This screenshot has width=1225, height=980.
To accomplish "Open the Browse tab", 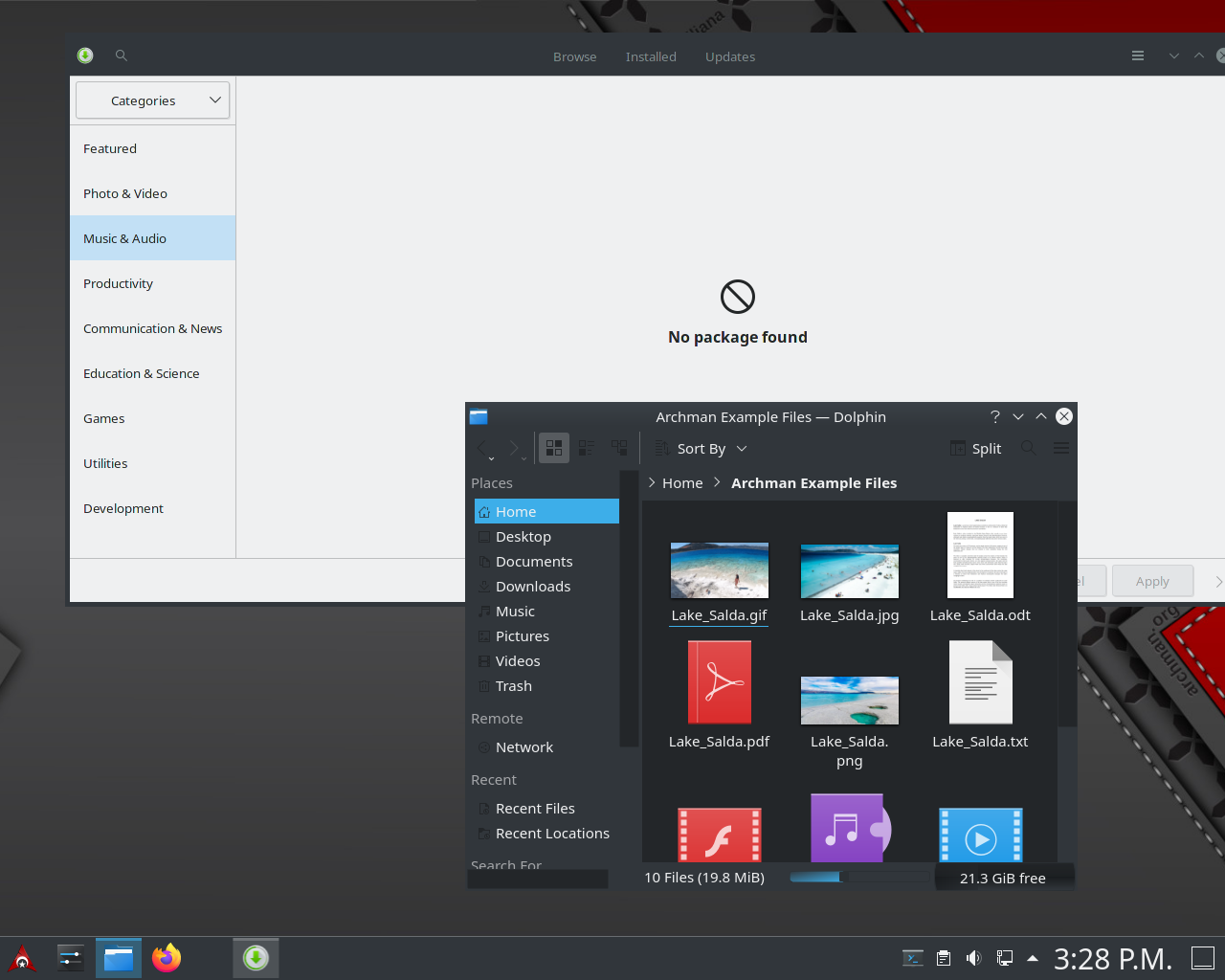I will (x=574, y=56).
